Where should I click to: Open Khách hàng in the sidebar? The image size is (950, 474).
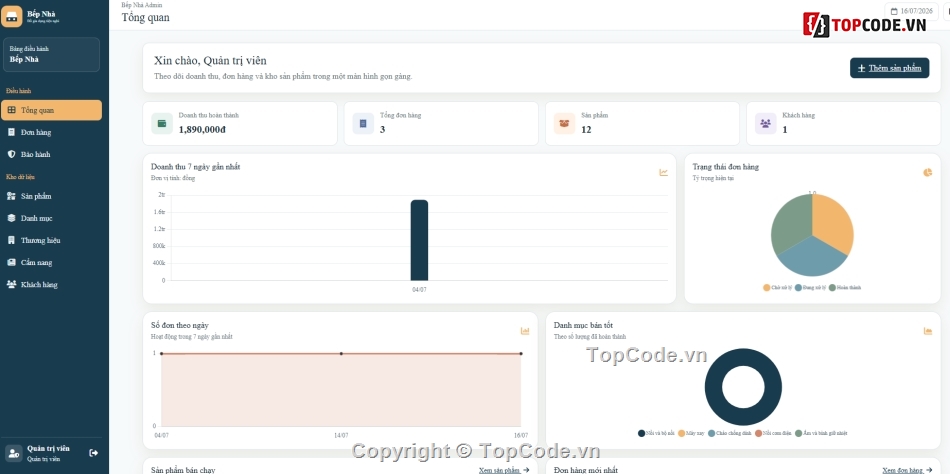[51, 285]
